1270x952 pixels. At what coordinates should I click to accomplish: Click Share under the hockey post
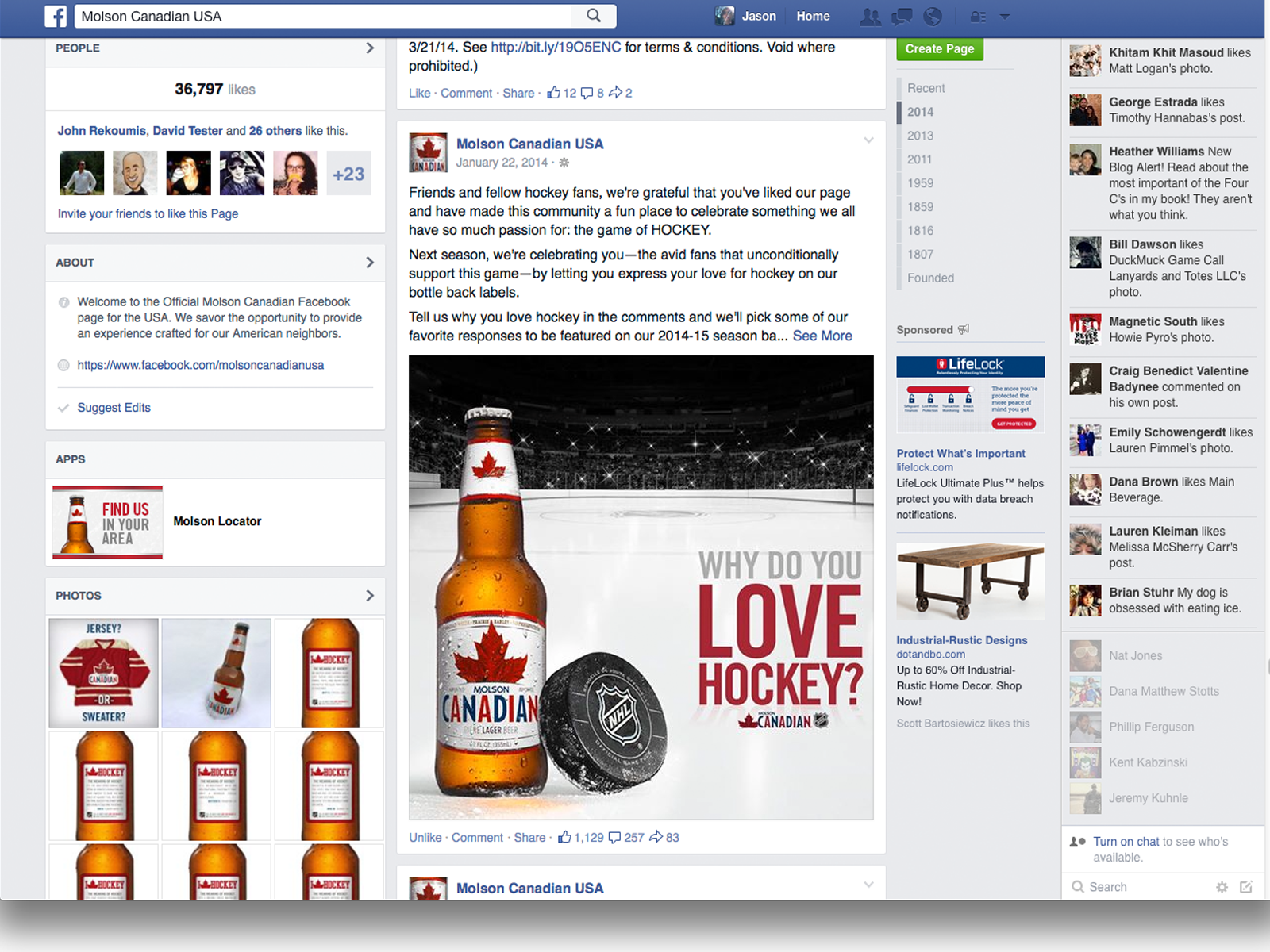[x=529, y=838]
